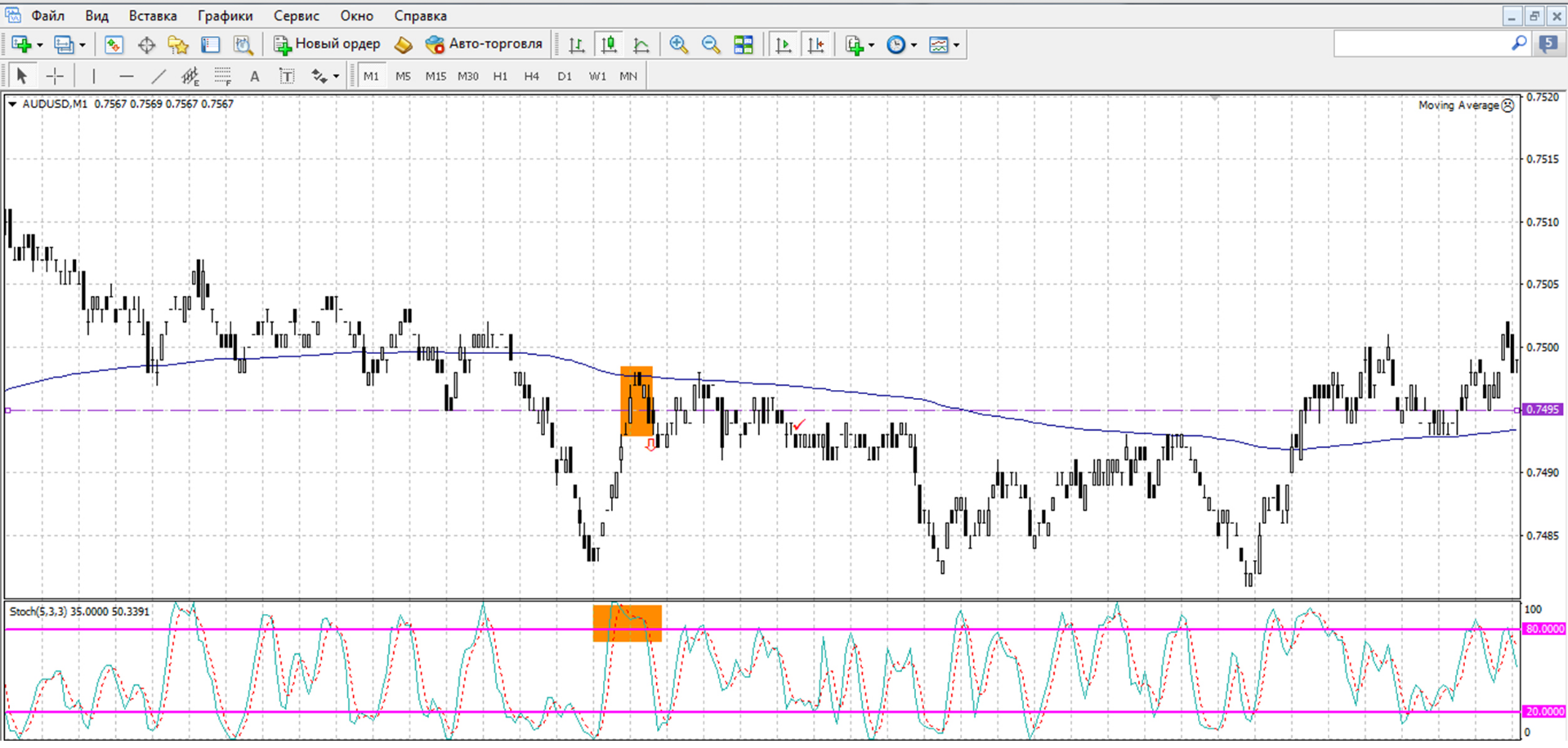Toggle the D1 timeframe button
Screen dimensions: 1568x748
coord(565,76)
